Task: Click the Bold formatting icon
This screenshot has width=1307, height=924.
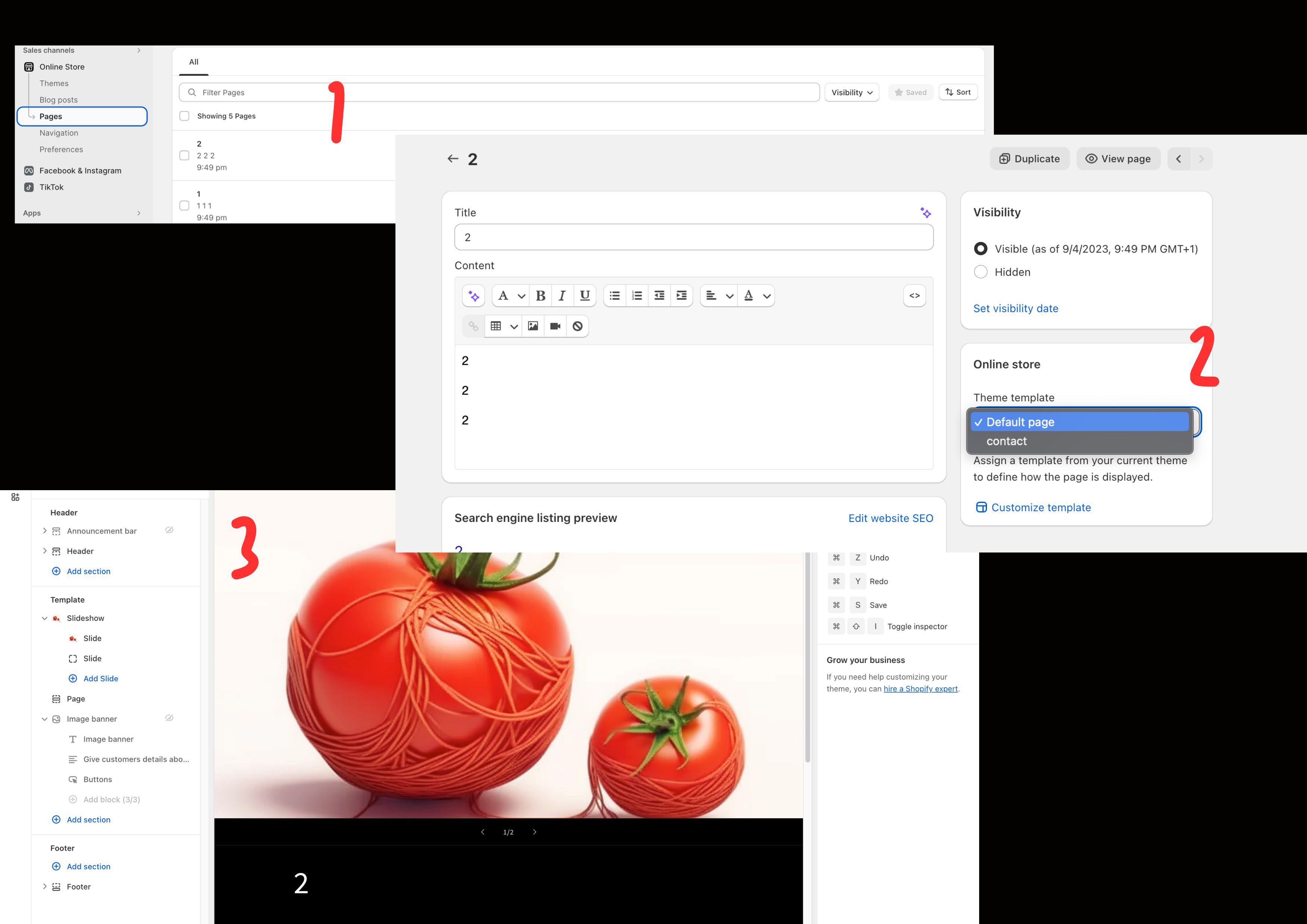Action: 540,295
